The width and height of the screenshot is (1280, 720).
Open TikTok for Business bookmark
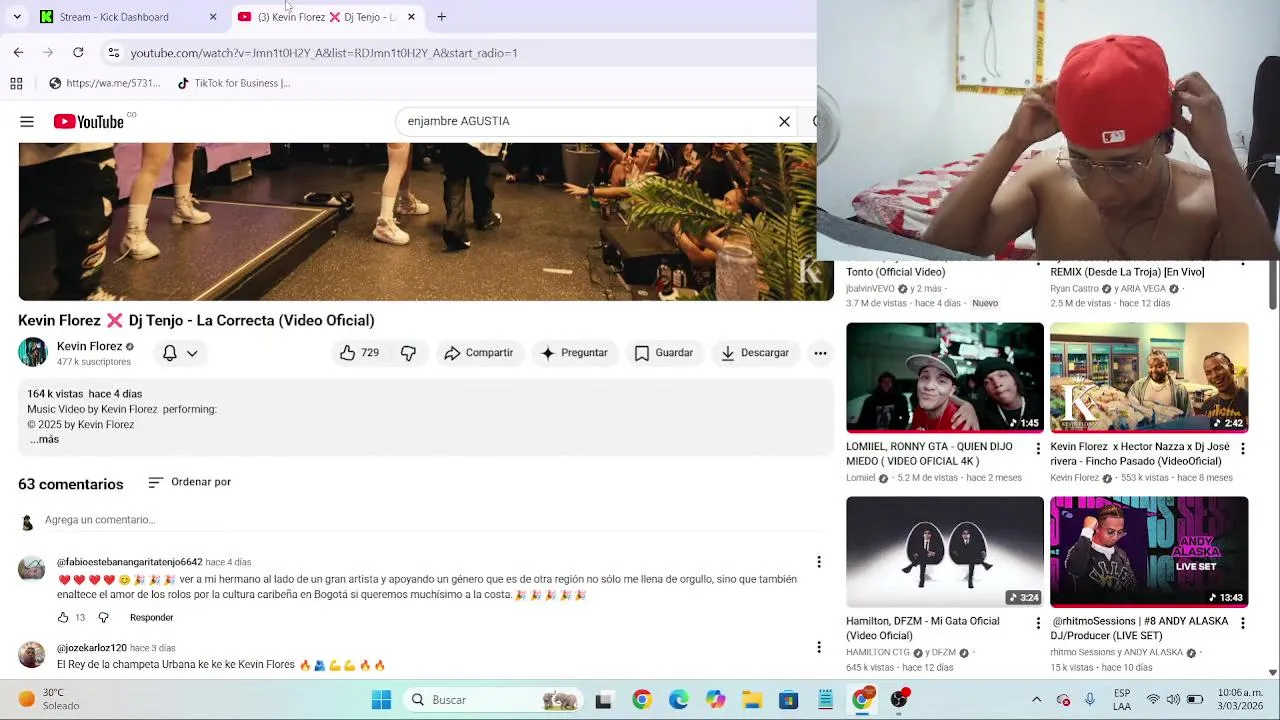coord(233,84)
